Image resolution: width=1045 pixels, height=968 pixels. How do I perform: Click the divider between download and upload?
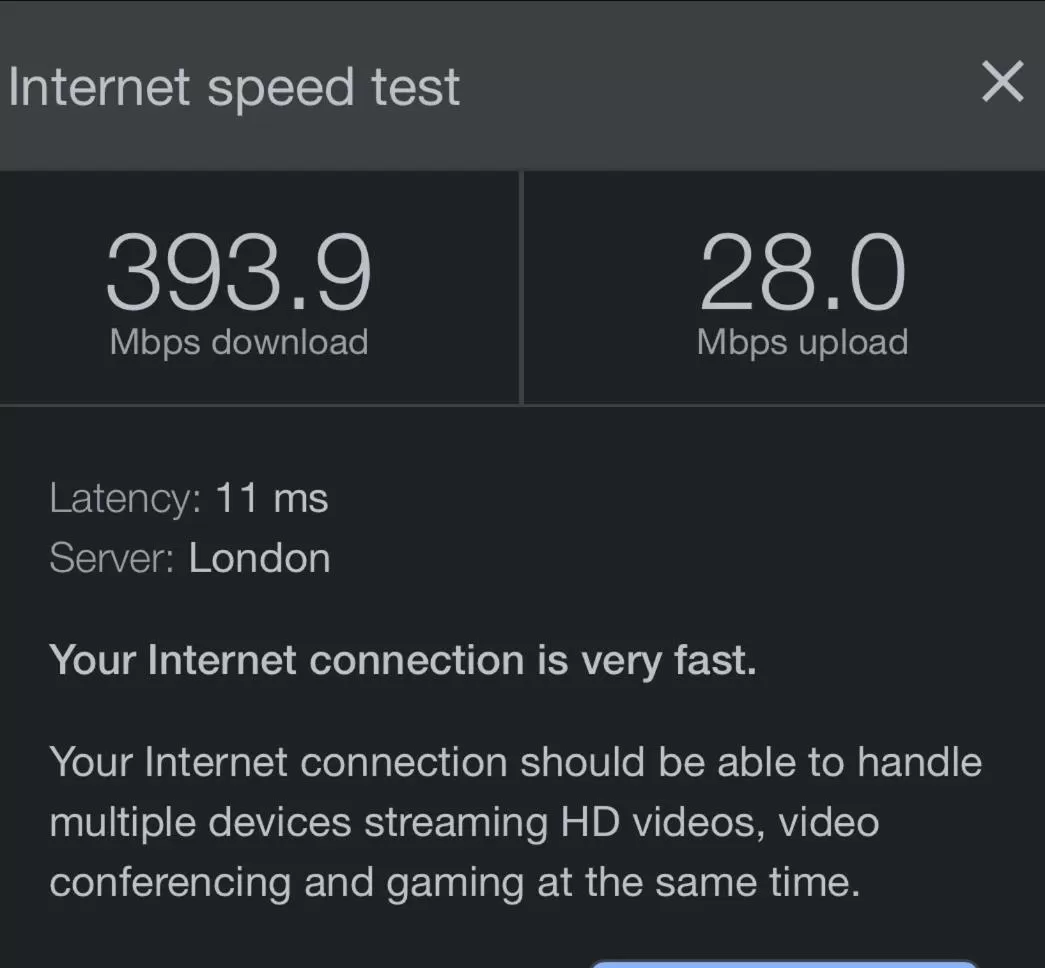[522, 288]
